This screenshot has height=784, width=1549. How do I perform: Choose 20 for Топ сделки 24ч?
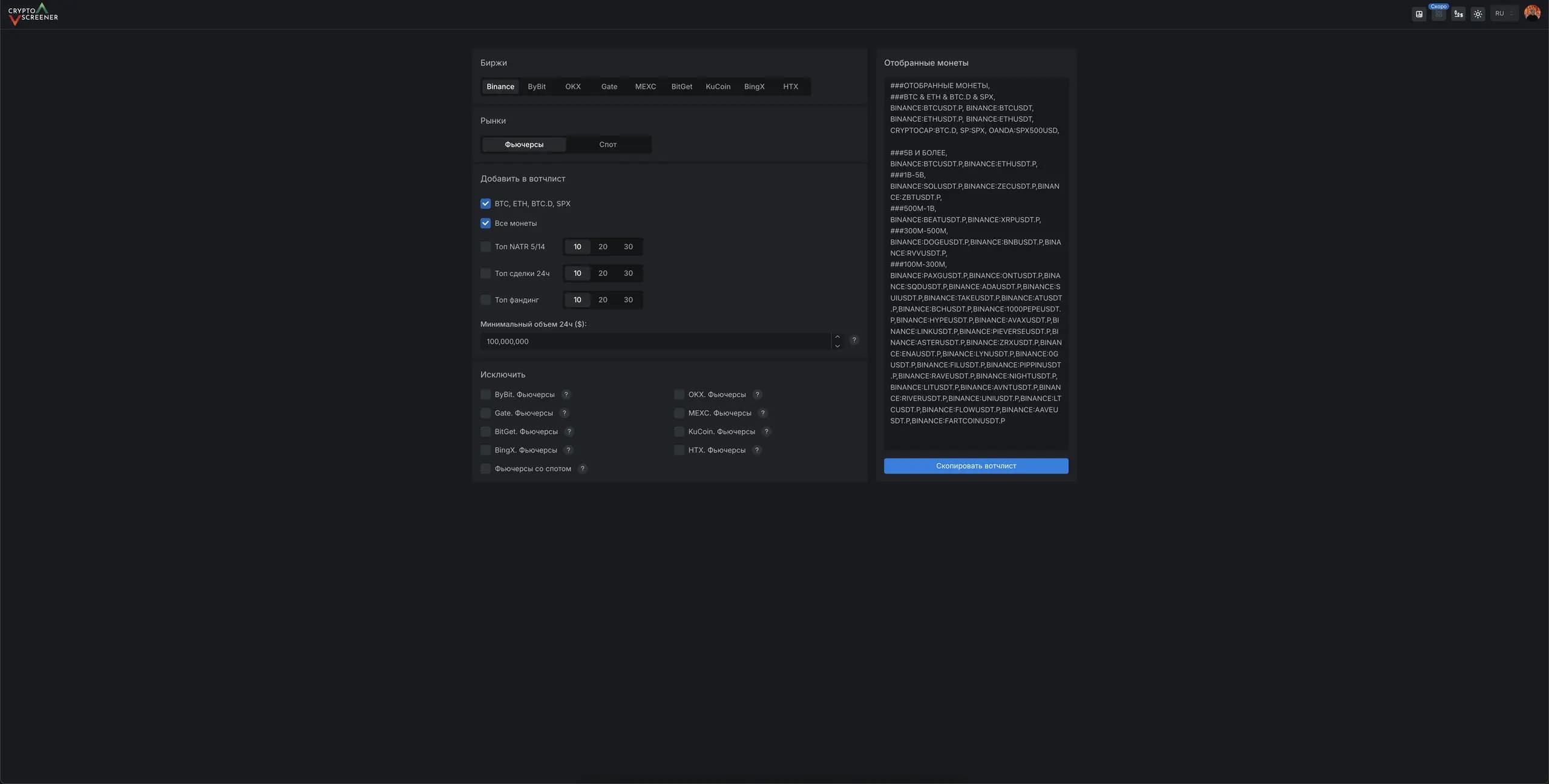pos(603,273)
